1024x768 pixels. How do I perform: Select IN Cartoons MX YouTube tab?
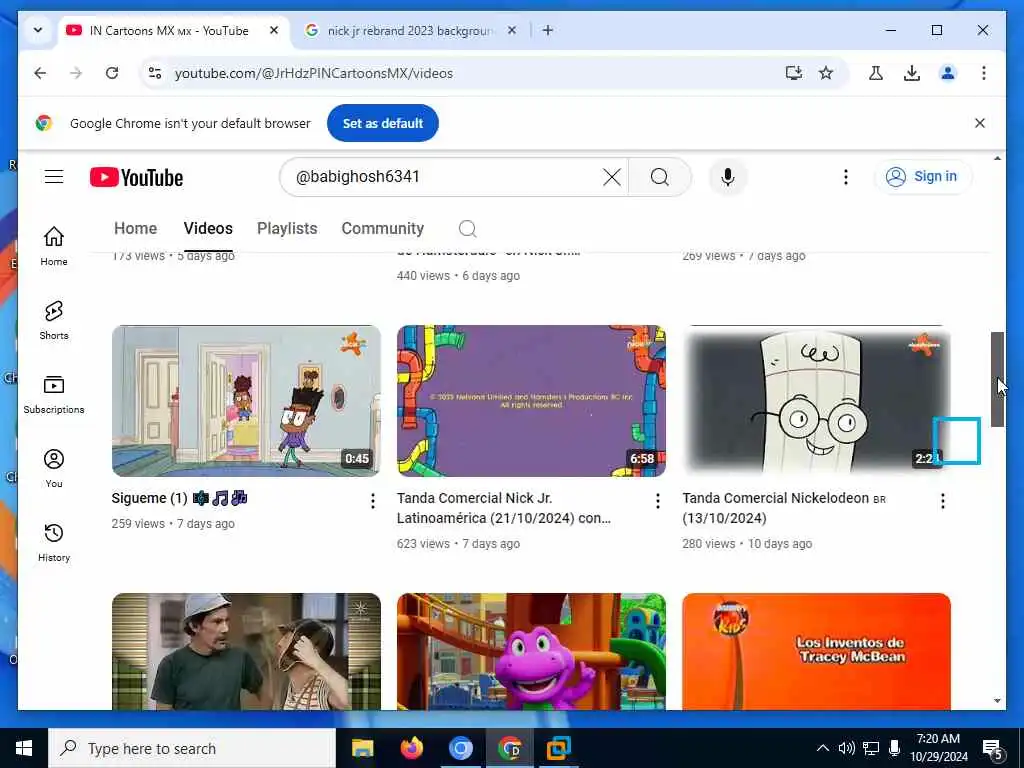click(x=170, y=31)
